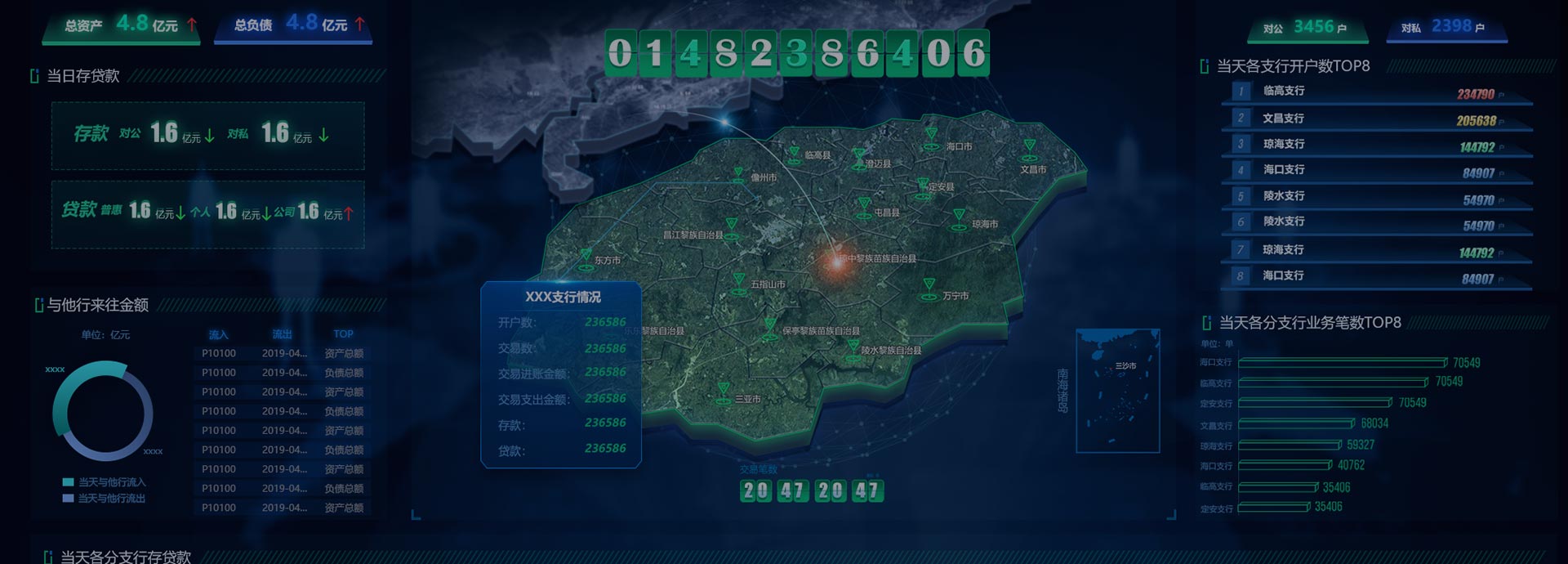Open the 南海诸岛 inset map thumbnail
Image resolution: width=1568 pixels, height=564 pixels.
pyautogui.click(x=1117, y=391)
